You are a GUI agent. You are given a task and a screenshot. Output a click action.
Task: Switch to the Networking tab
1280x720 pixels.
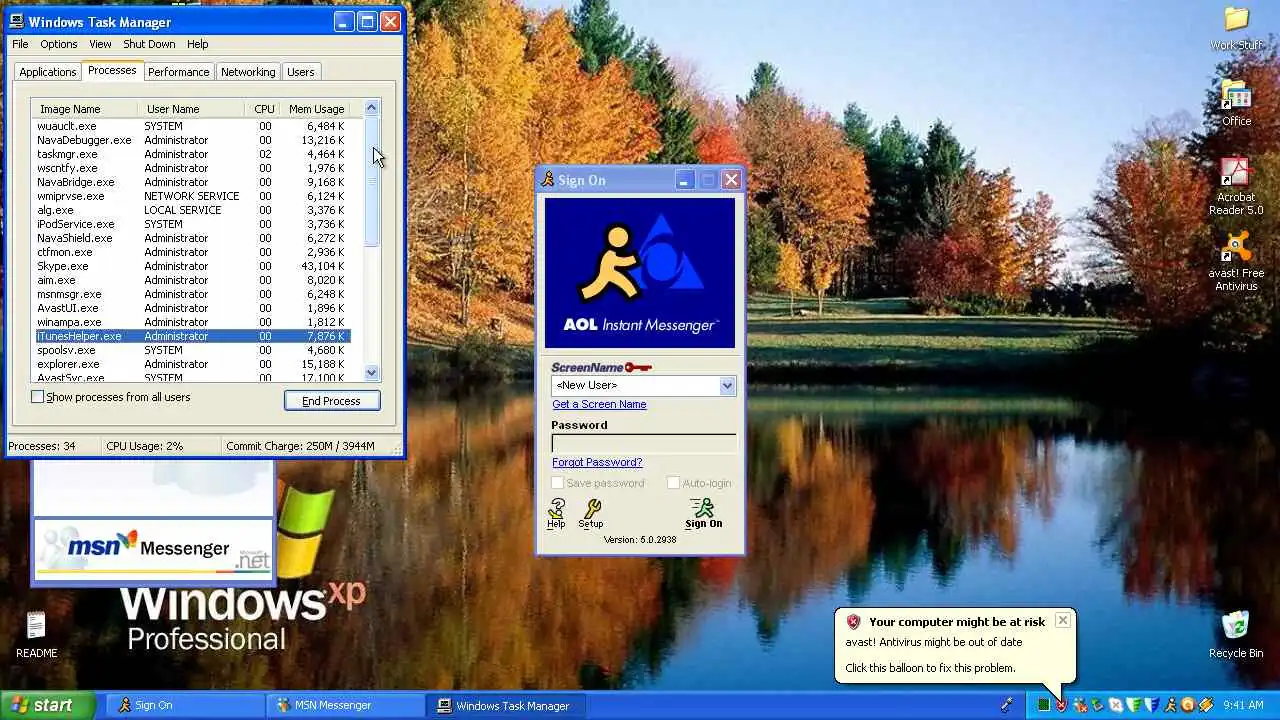point(248,72)
